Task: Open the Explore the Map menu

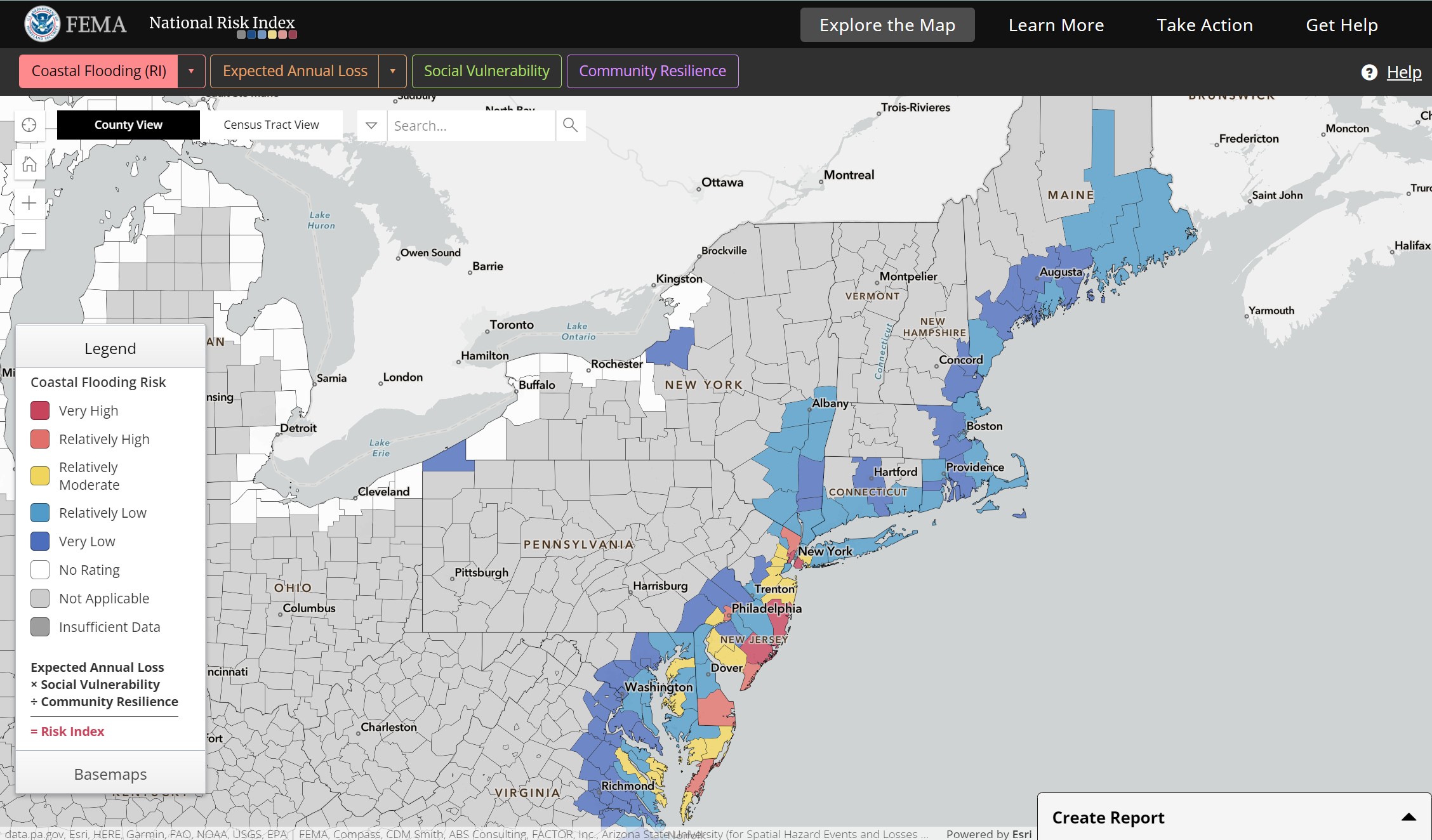Action: (887, 25)
